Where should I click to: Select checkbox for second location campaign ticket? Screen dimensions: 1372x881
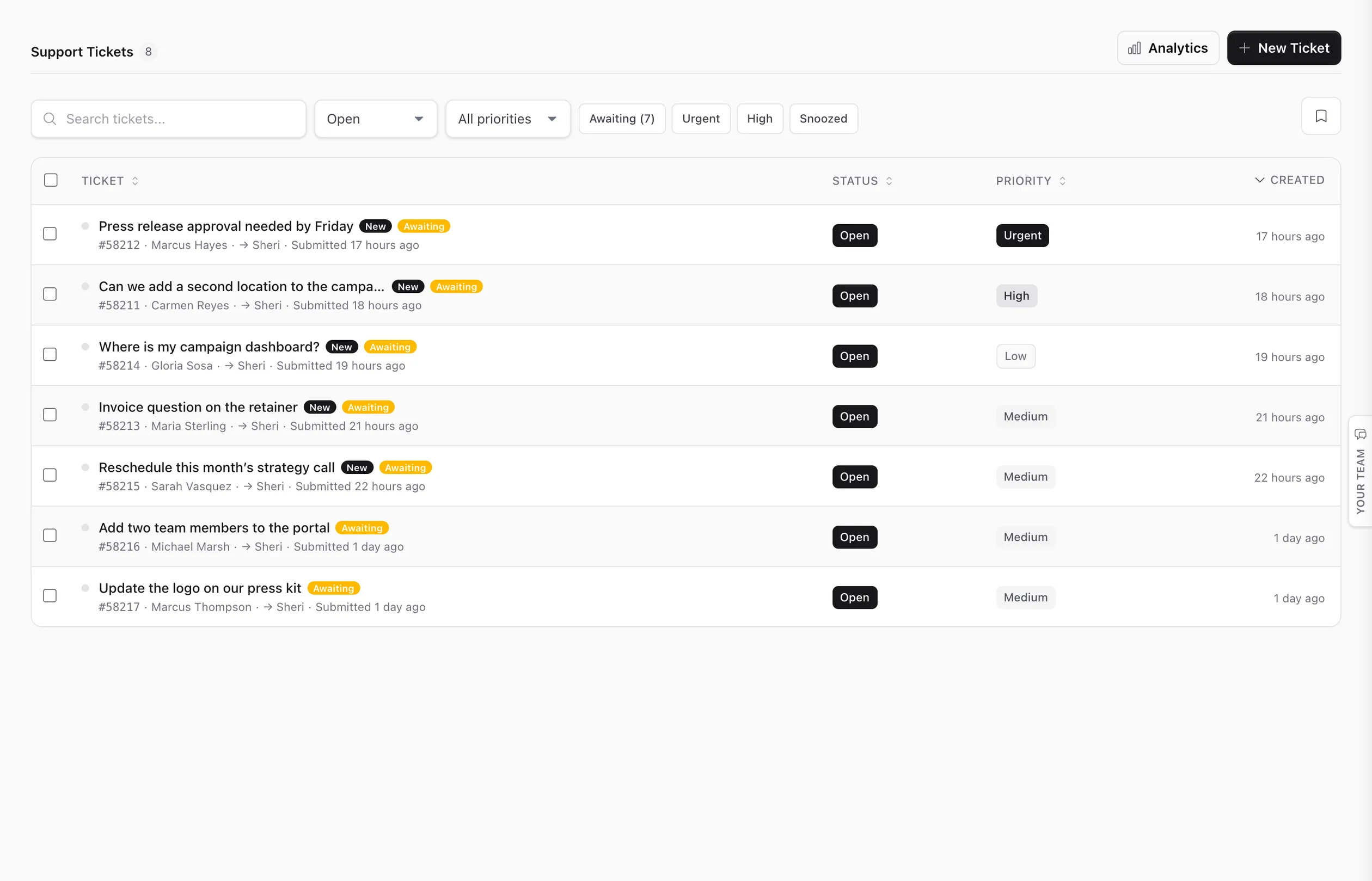(x=51, y=294)
